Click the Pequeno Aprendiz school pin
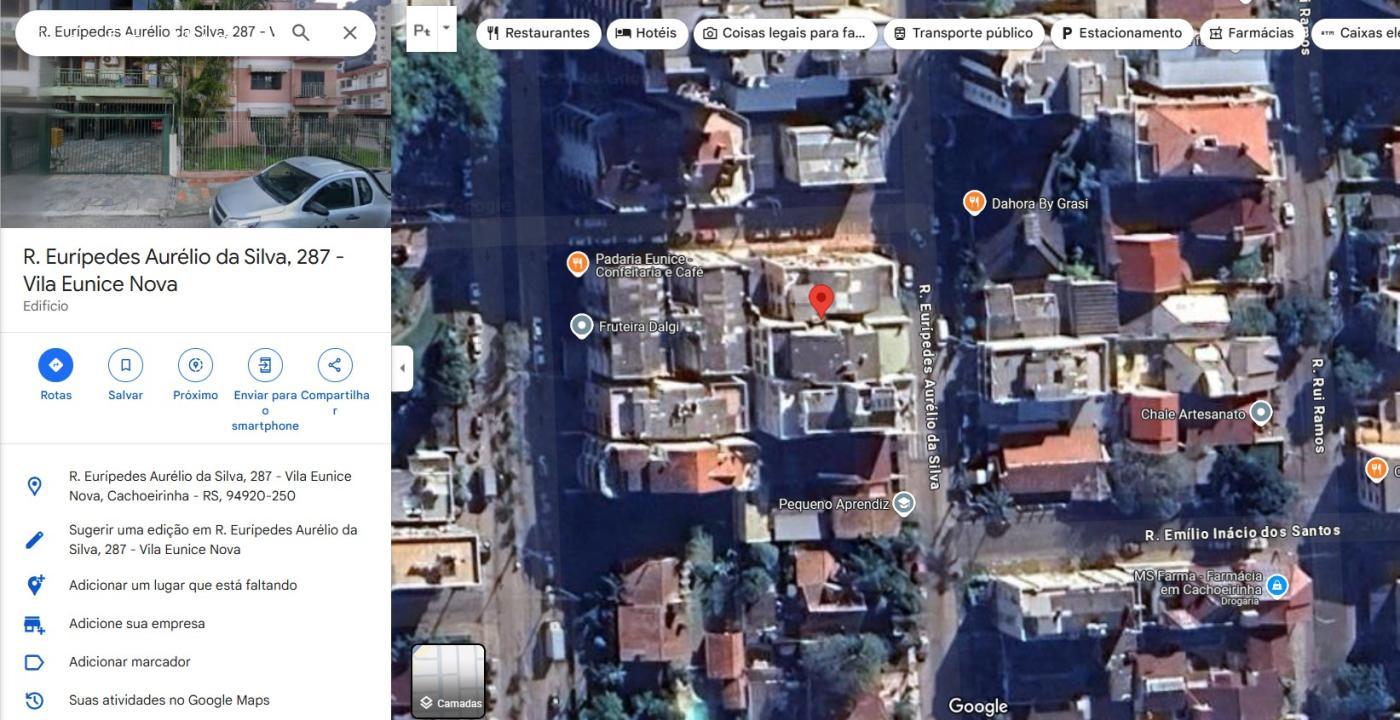1400x720 pixels. pyautogui.click(x=904, y=502)
